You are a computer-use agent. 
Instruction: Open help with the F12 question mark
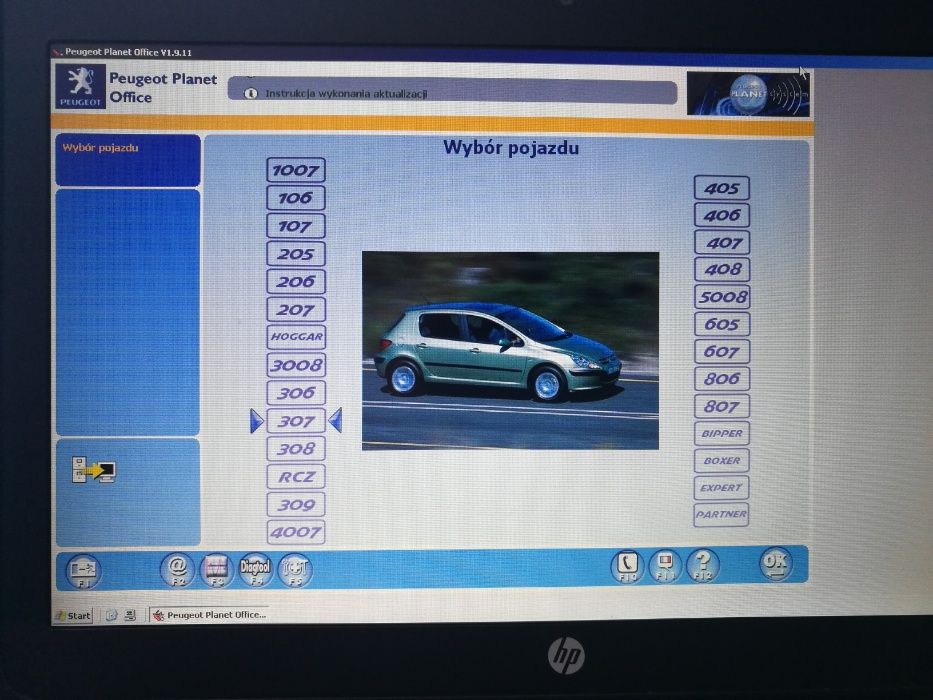(703, 565)
